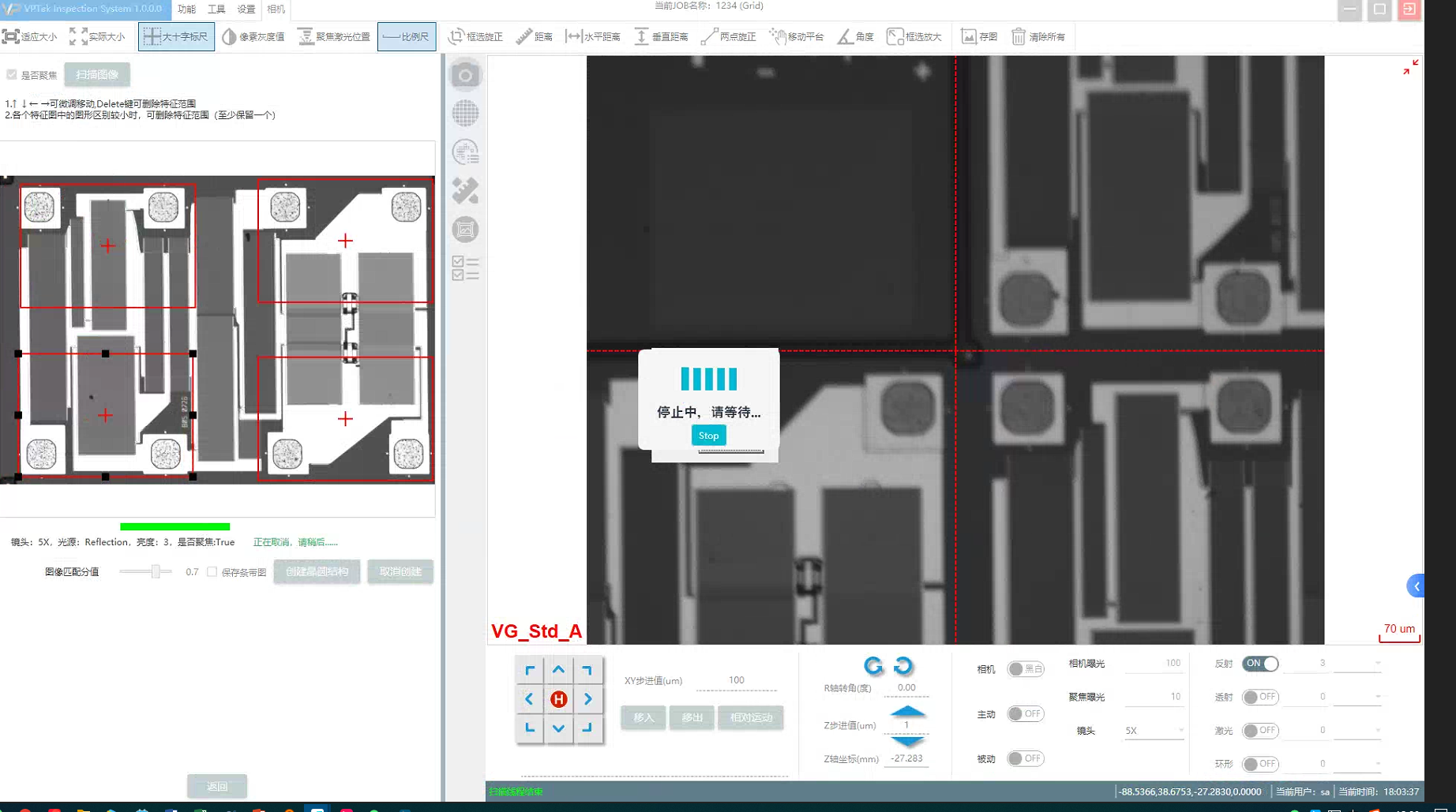Select the 垂直距离 vertical distance tool
1456x812 pixels.
point(661,36)
